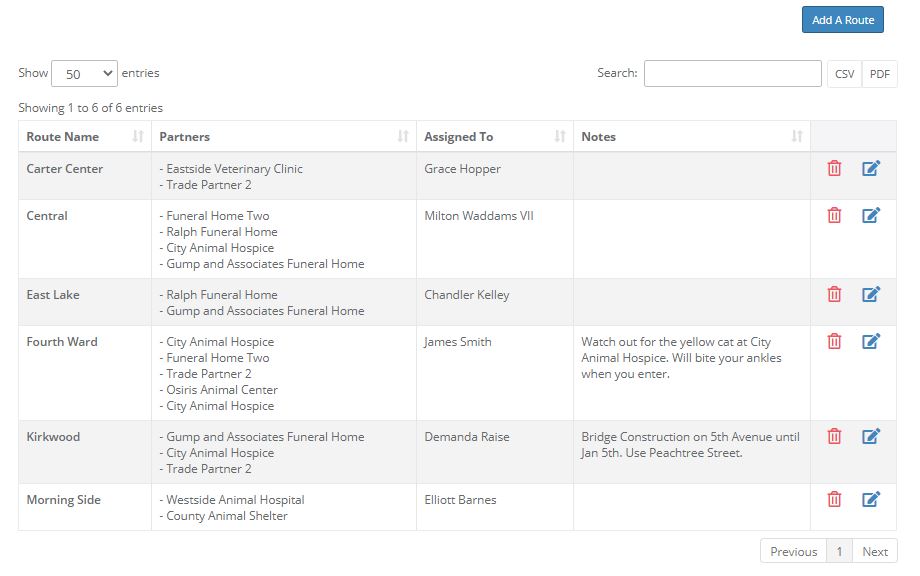Sort table by Partners column

point(283,136)
